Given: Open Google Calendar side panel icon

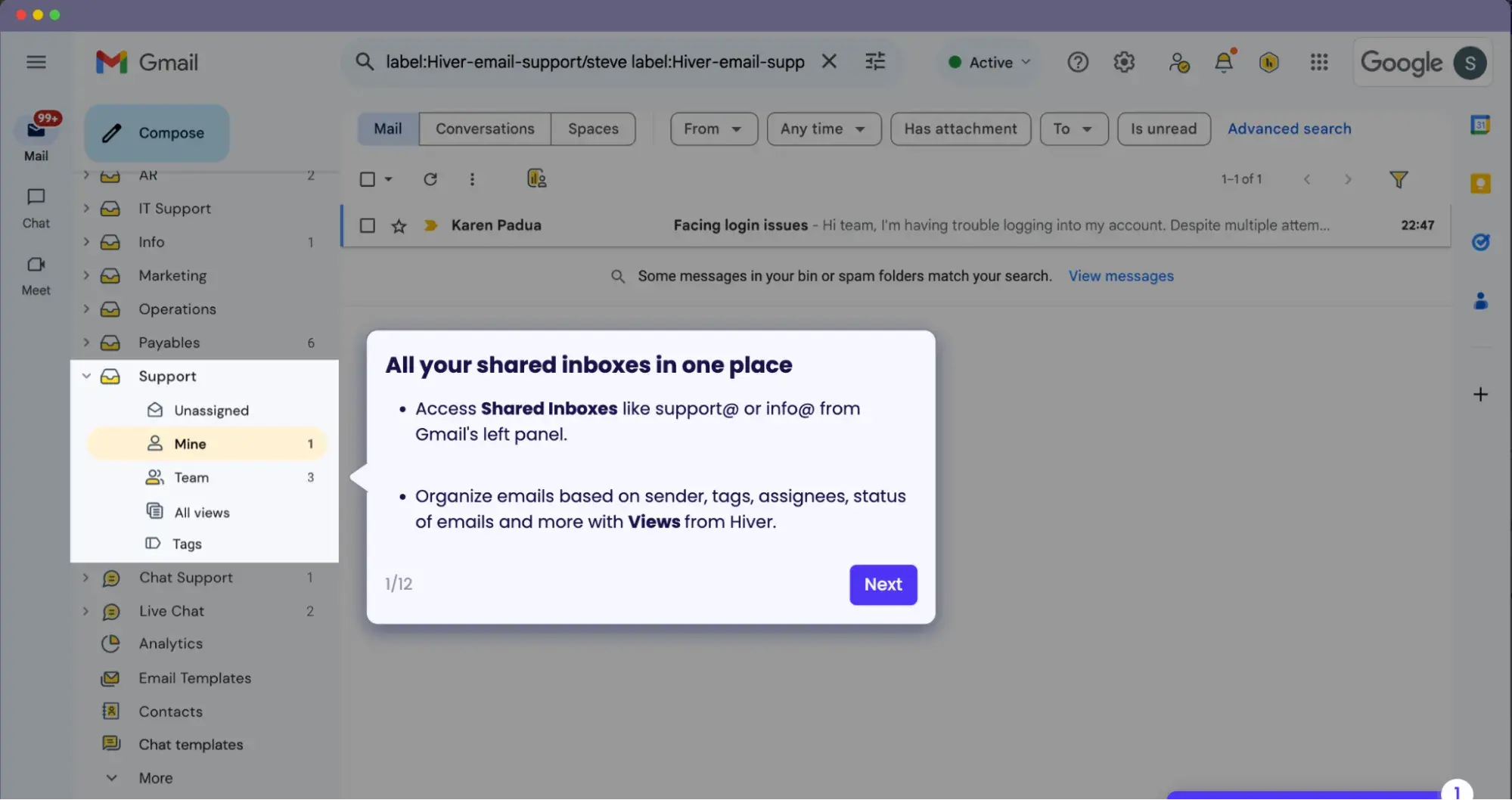Looking at the screenshot, I should pyautogui.click(x=1480, y=125).
